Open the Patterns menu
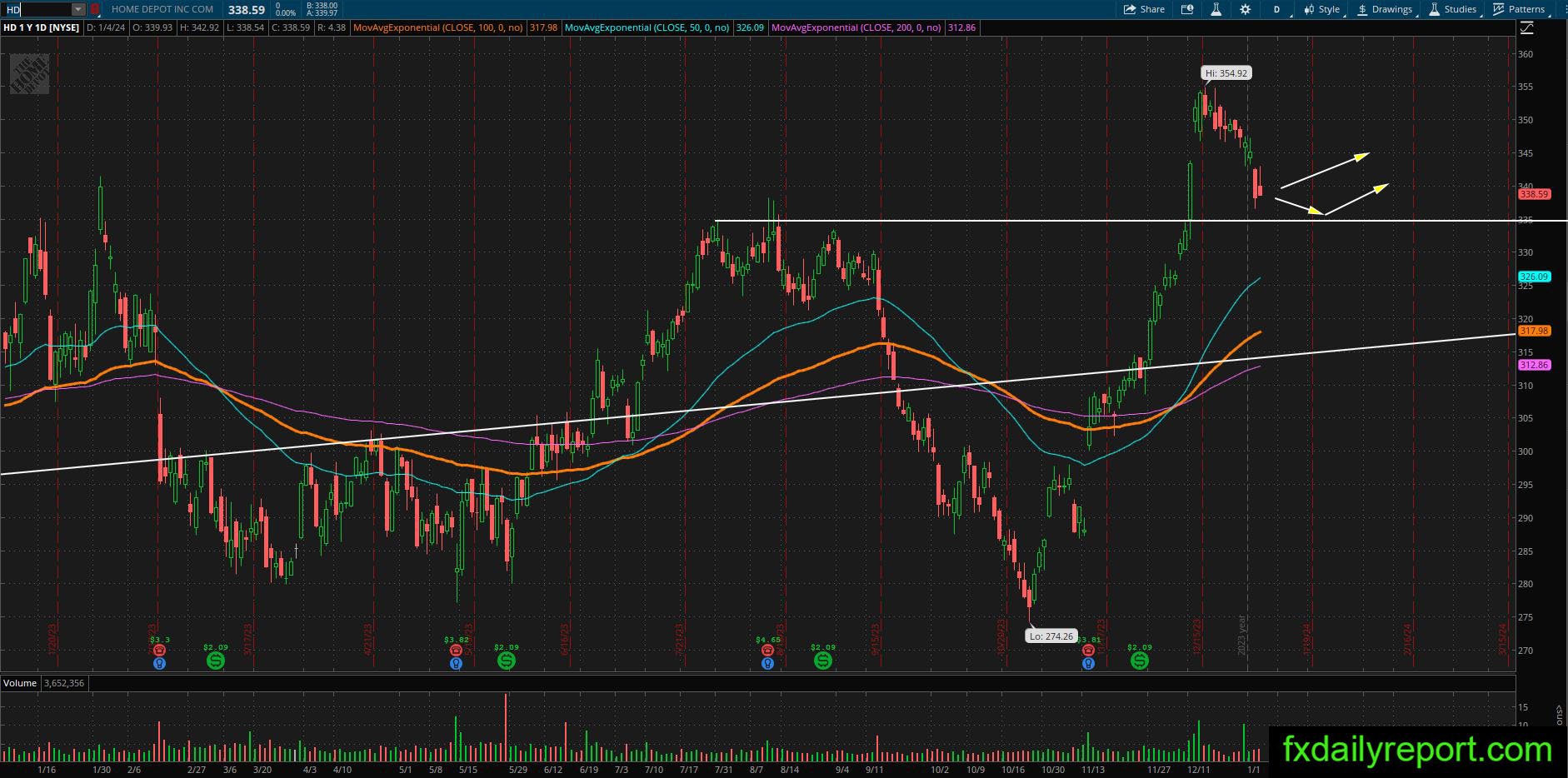The width and height of the screenshot is (1568, 778). (1520, 9)
